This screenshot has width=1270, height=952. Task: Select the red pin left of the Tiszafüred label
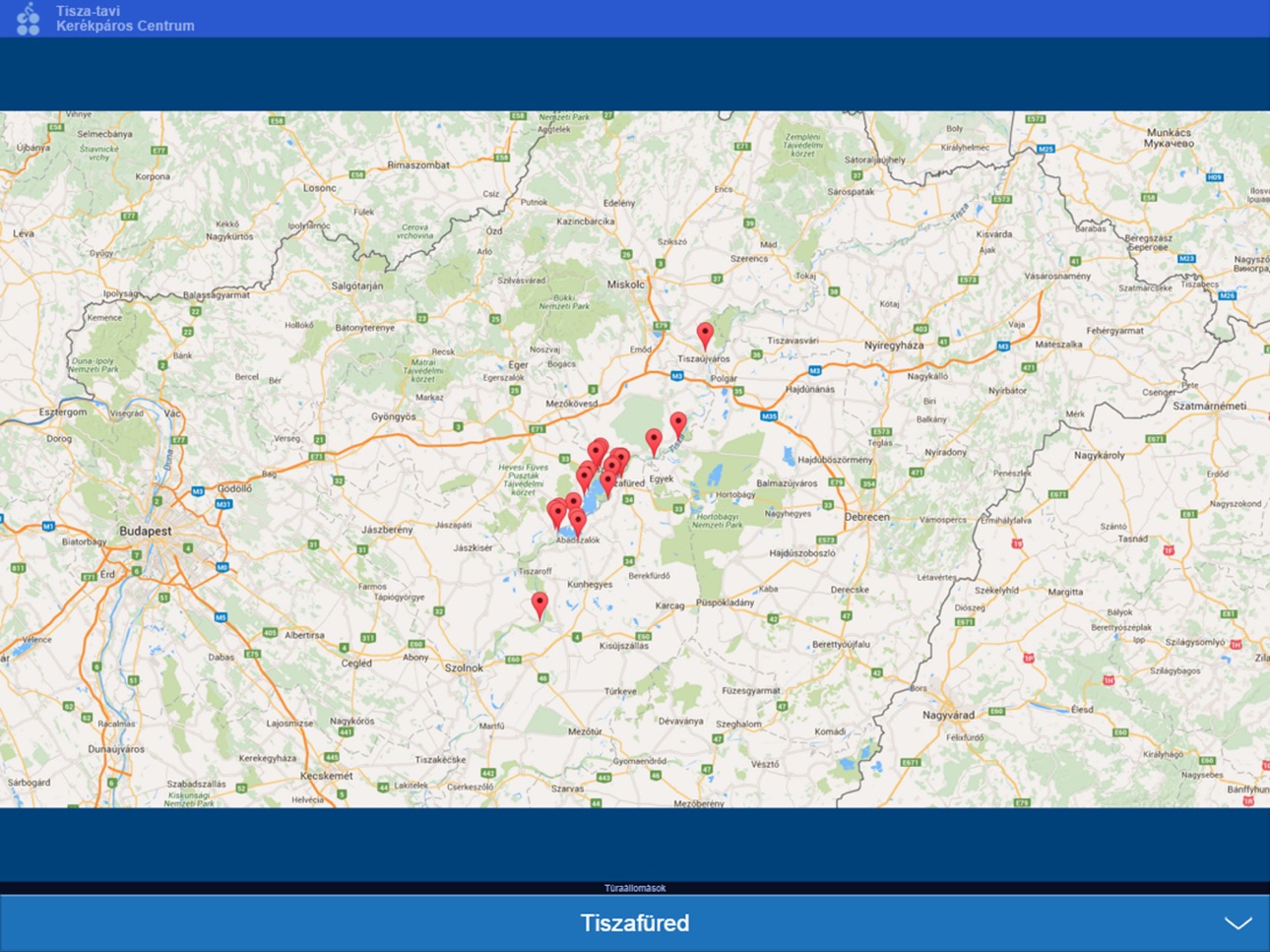click(x=608, y=484)
